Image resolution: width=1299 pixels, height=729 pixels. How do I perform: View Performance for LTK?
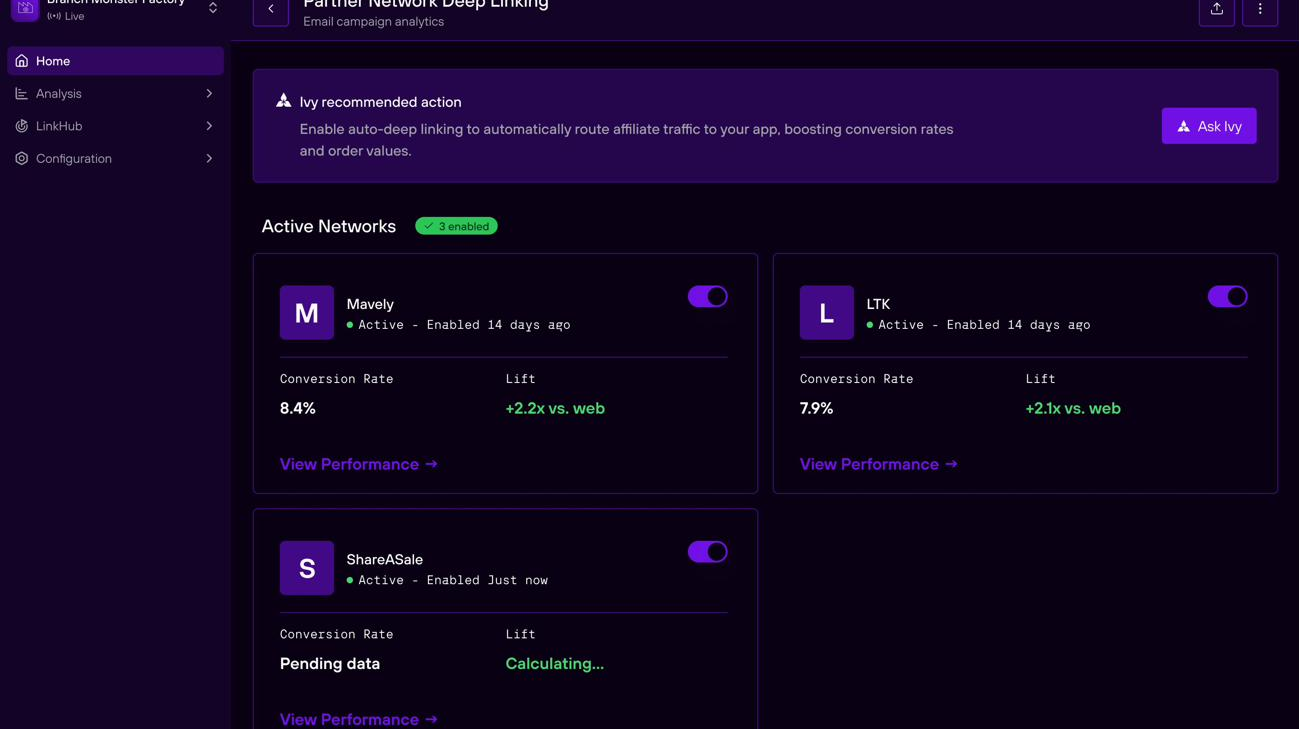coord(879,464)
